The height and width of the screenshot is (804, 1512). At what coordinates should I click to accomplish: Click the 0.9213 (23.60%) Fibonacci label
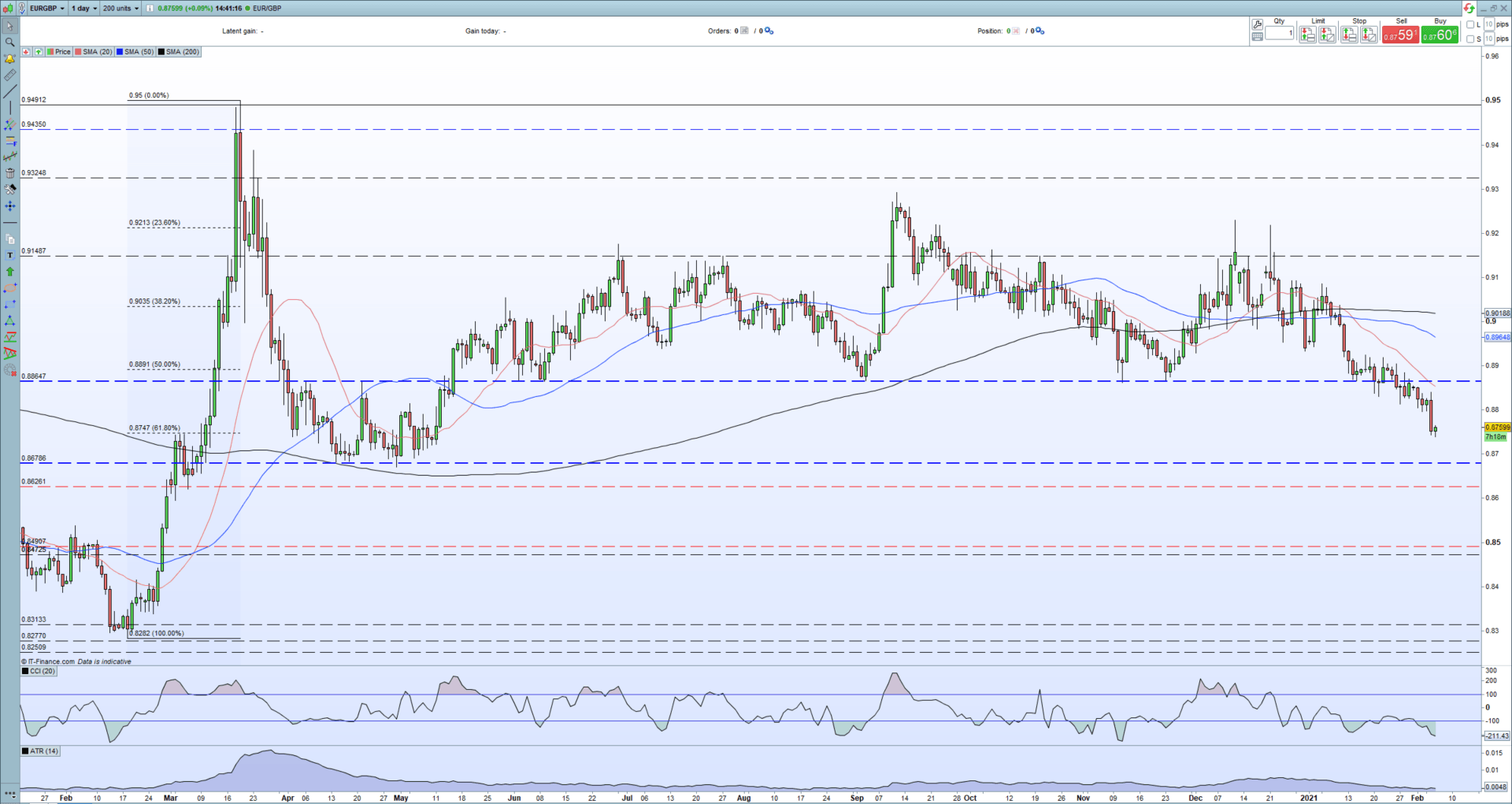[154, 223]
